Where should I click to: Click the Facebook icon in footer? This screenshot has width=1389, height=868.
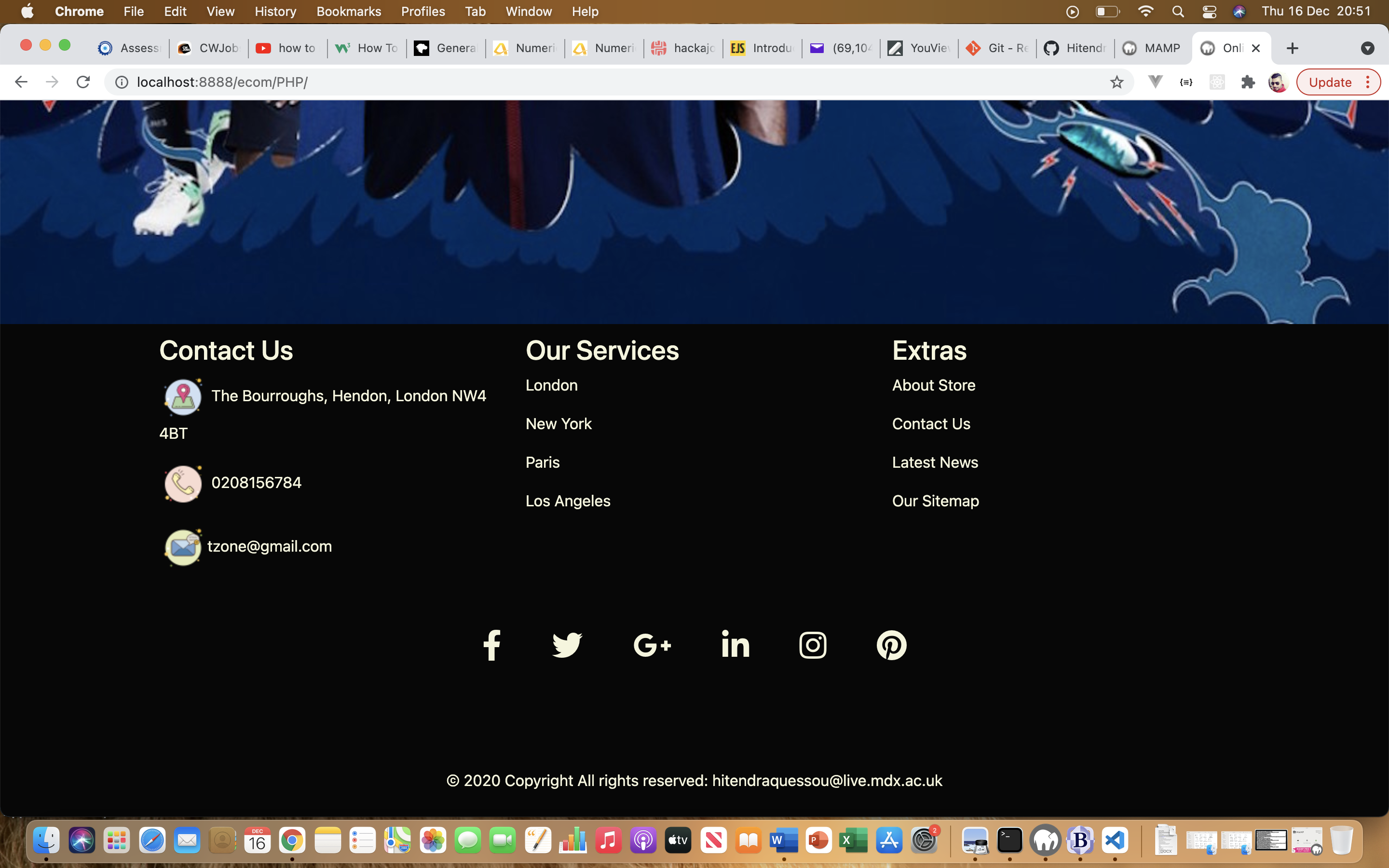point(491,645)
